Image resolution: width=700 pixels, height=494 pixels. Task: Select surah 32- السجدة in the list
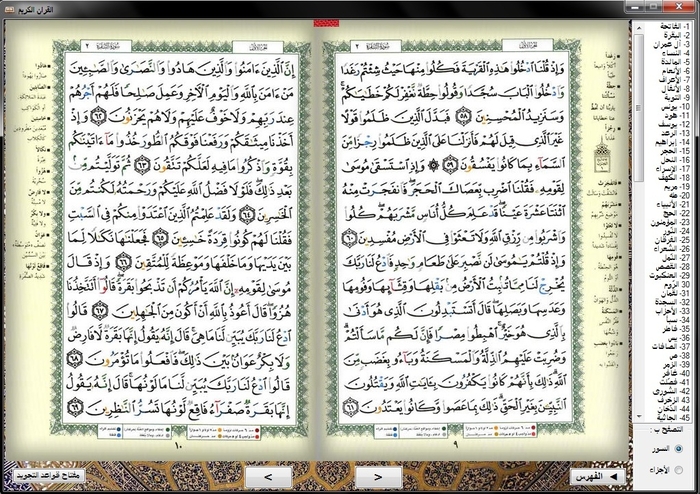tap(673, 302)
